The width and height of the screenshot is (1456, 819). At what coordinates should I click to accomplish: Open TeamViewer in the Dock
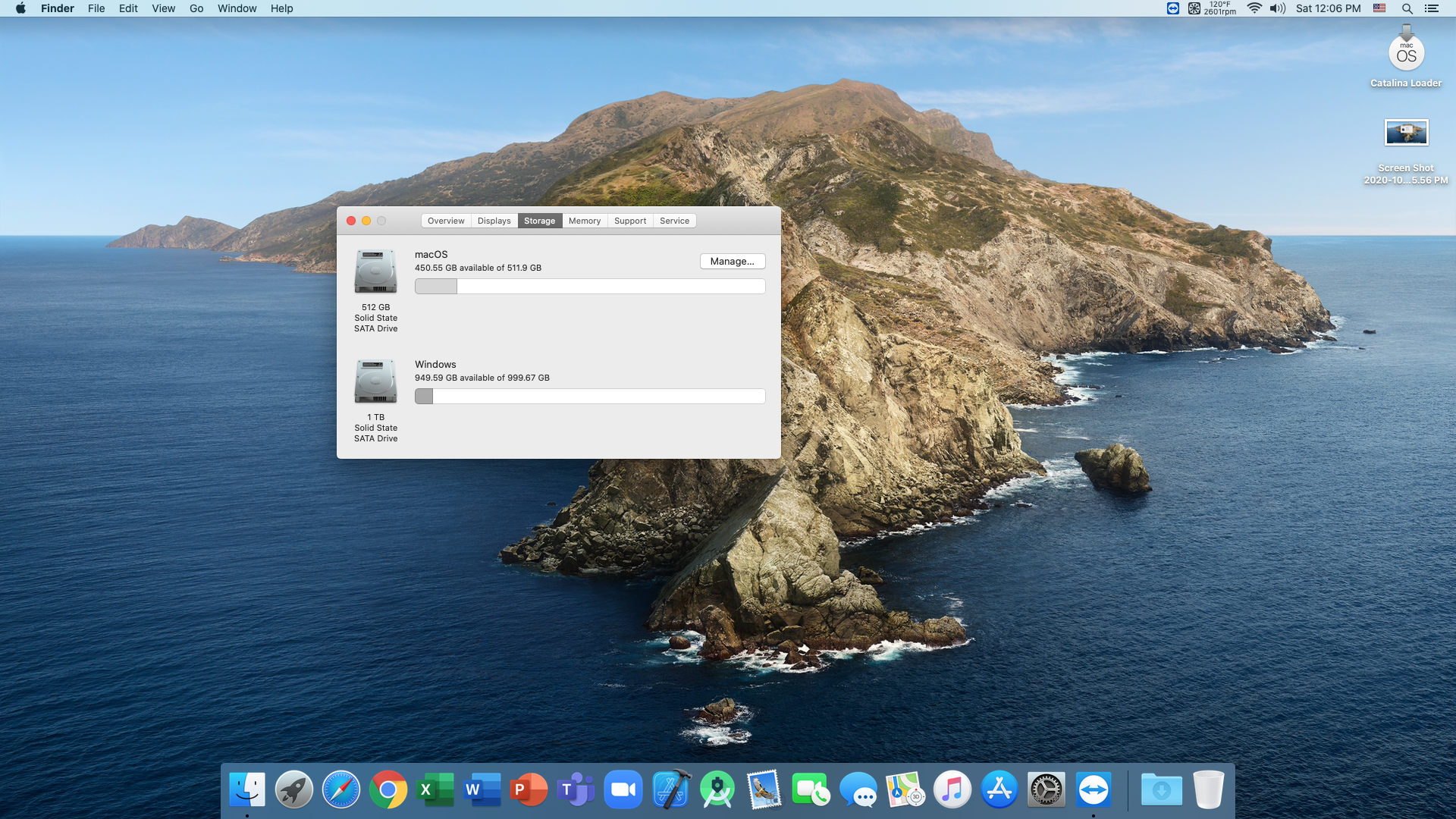[x=1094, y=790]
